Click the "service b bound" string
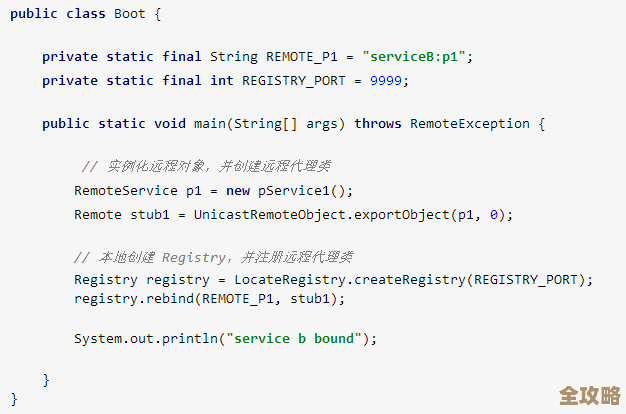The width and height of the screenshot is (626, 414). (296, 338)
